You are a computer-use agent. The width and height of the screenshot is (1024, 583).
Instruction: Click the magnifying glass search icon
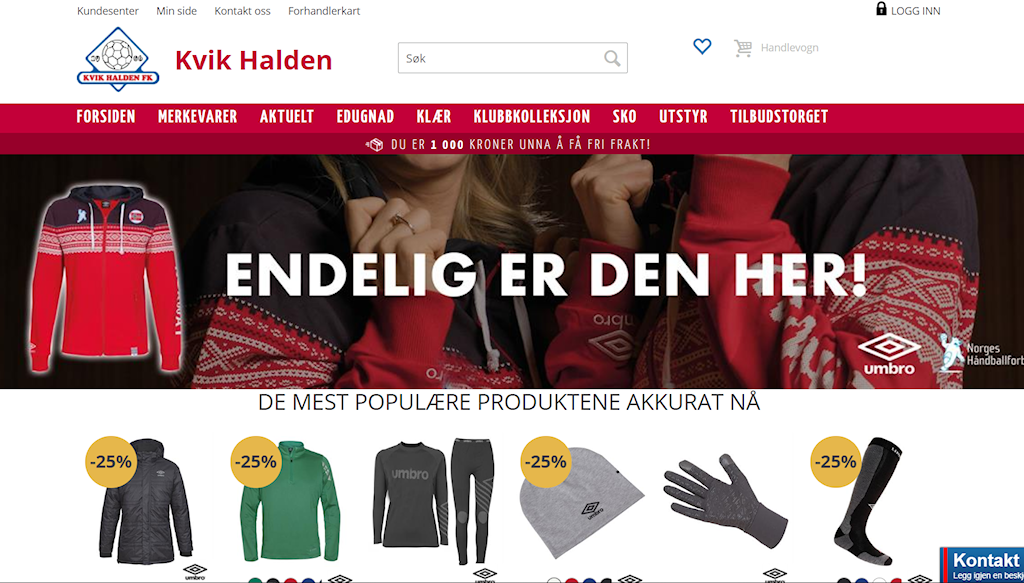point(612,58)
